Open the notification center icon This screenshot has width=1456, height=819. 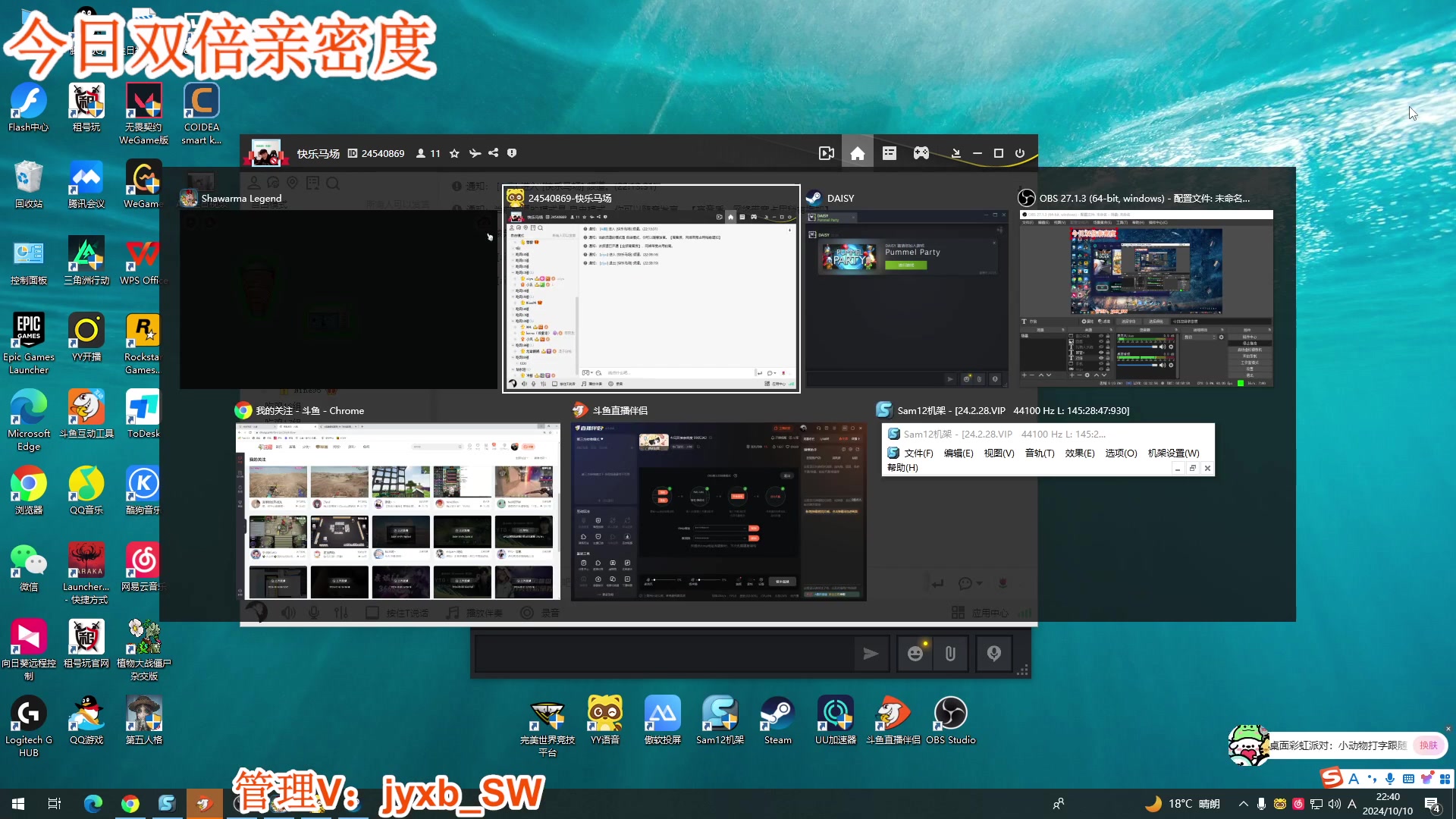[x=1433, y=804]
